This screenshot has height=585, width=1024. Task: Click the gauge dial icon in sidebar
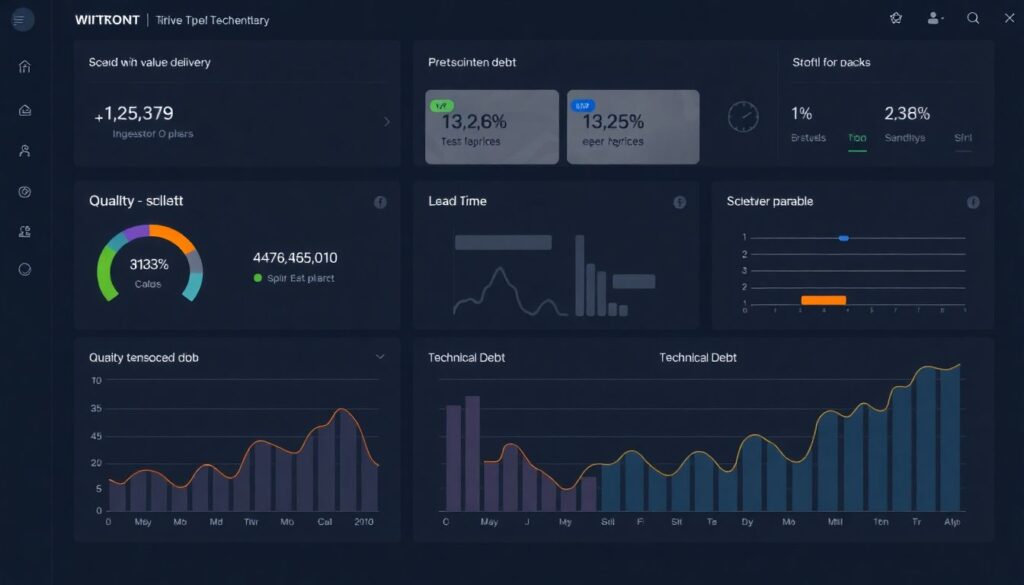point(25,192)
